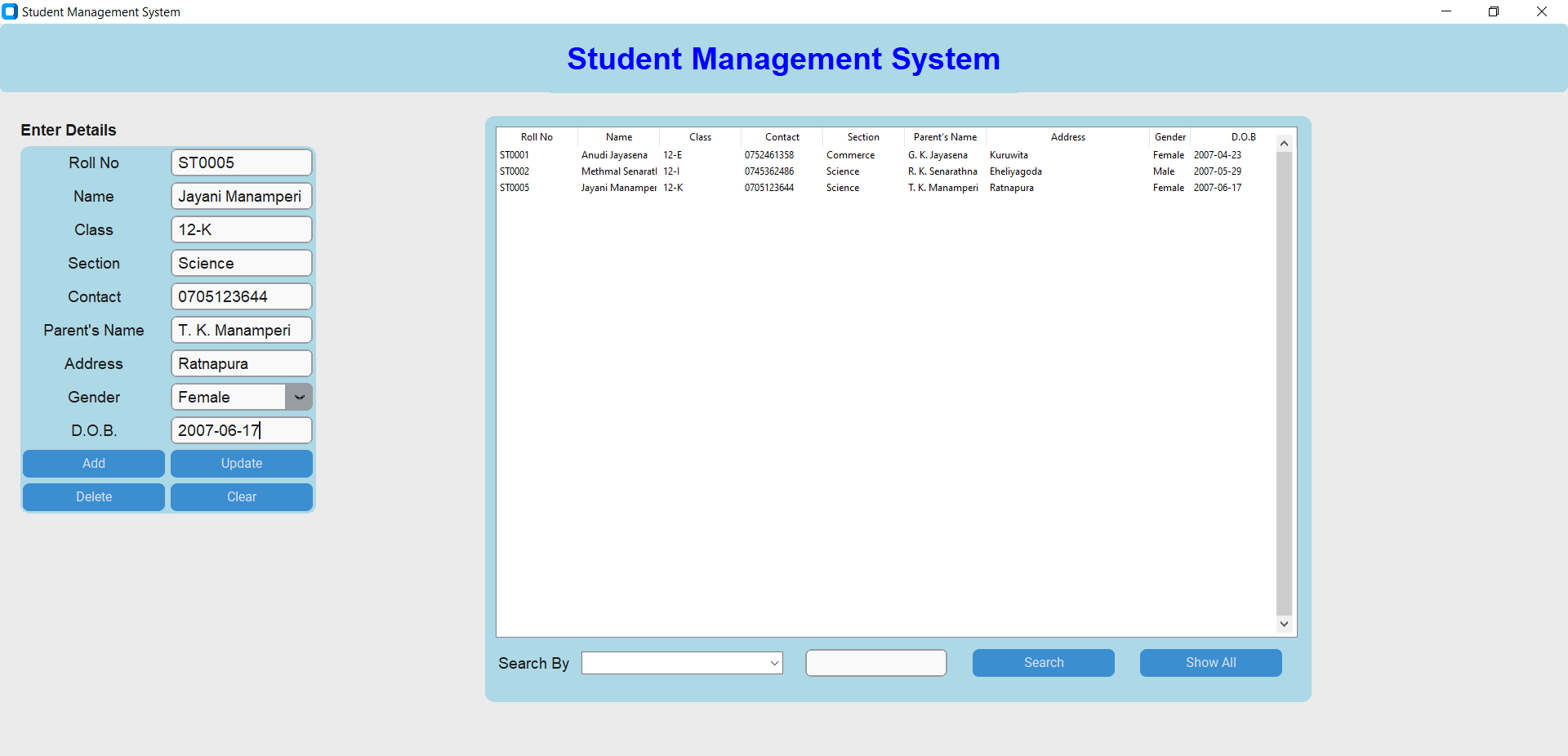Screen dimensions: 1568x756
Task: Click the Update button
Action: tap(241, 463)
